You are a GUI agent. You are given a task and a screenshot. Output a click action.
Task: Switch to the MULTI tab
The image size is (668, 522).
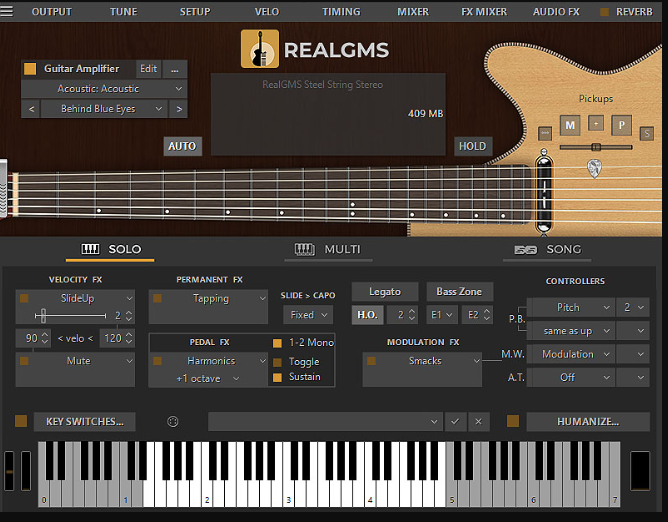pyautogui.click(x=328, y=249)
